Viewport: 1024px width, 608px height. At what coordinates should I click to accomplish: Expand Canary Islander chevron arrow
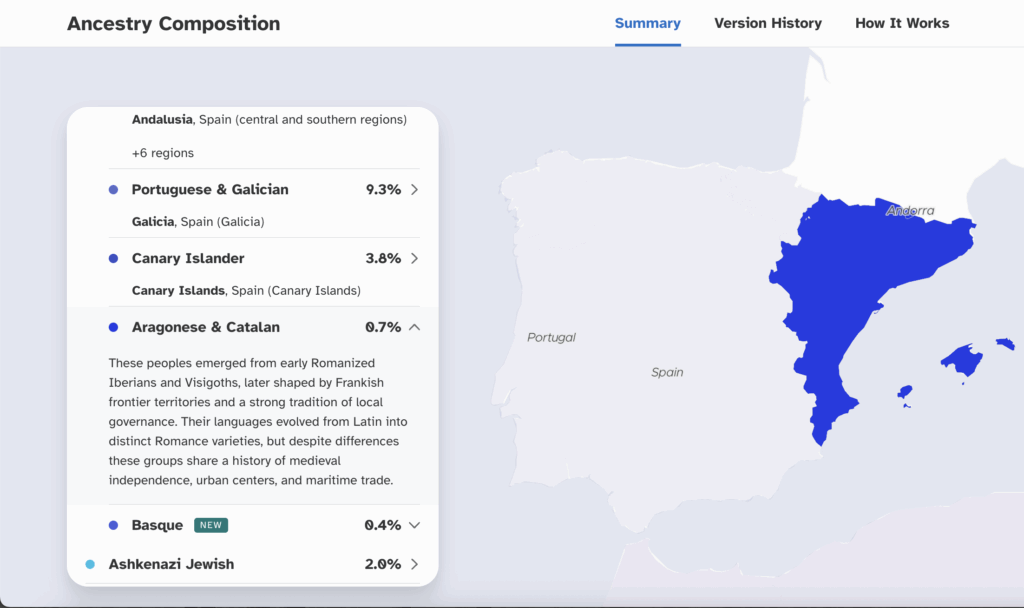(x=414, y=259)
